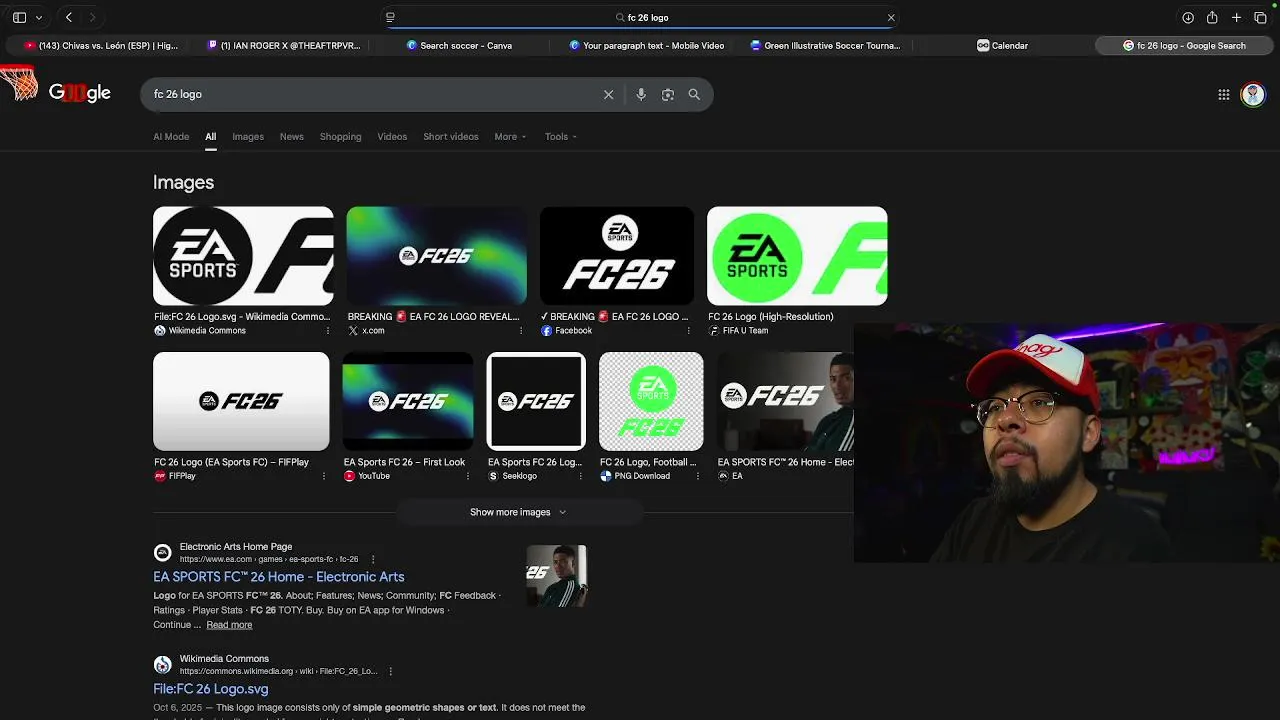Select the News search filter
The width and height of the screenshot is (1280, 720).
[292, 136]
